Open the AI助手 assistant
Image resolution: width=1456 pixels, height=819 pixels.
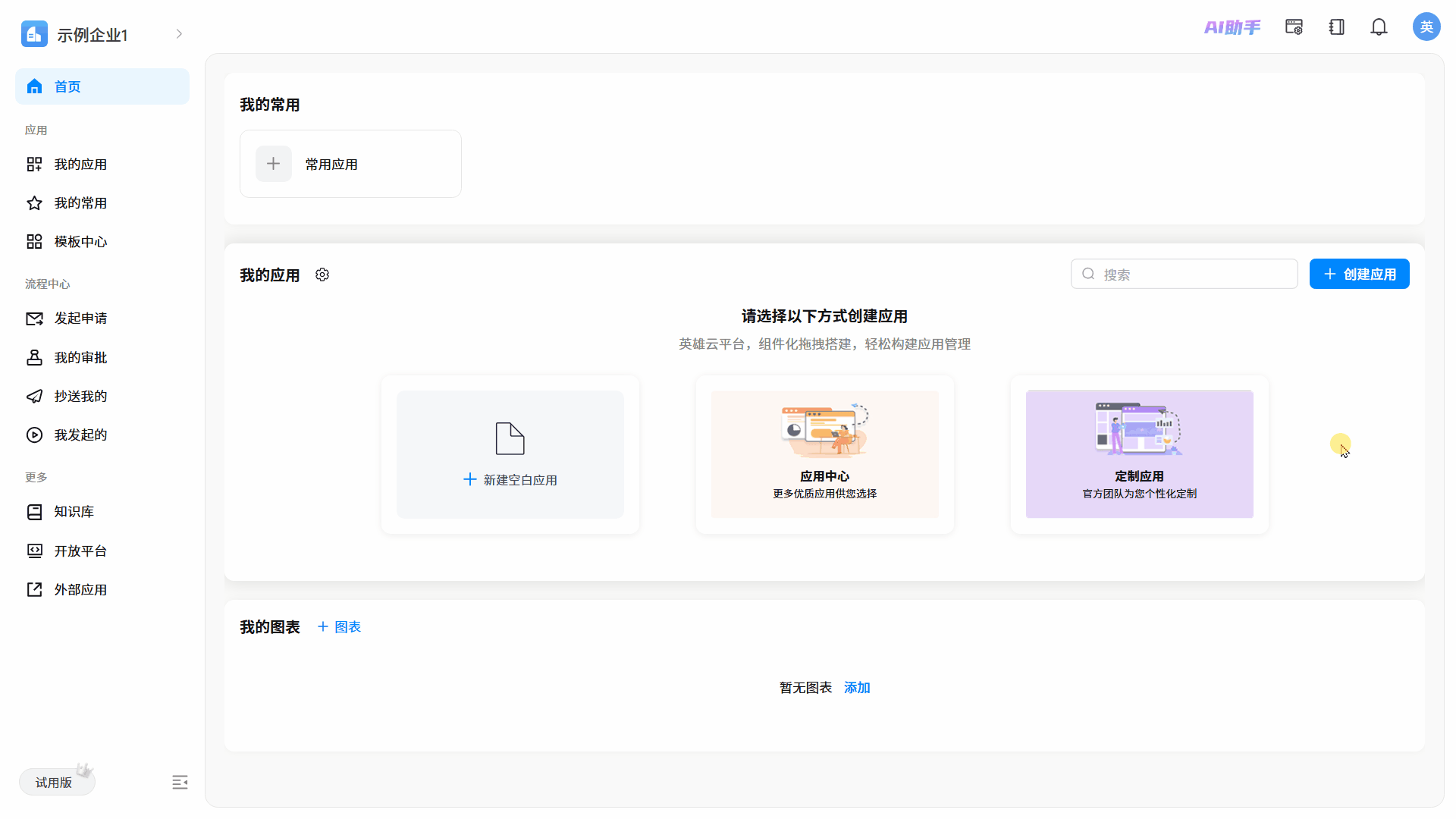tap(1232, 27)
